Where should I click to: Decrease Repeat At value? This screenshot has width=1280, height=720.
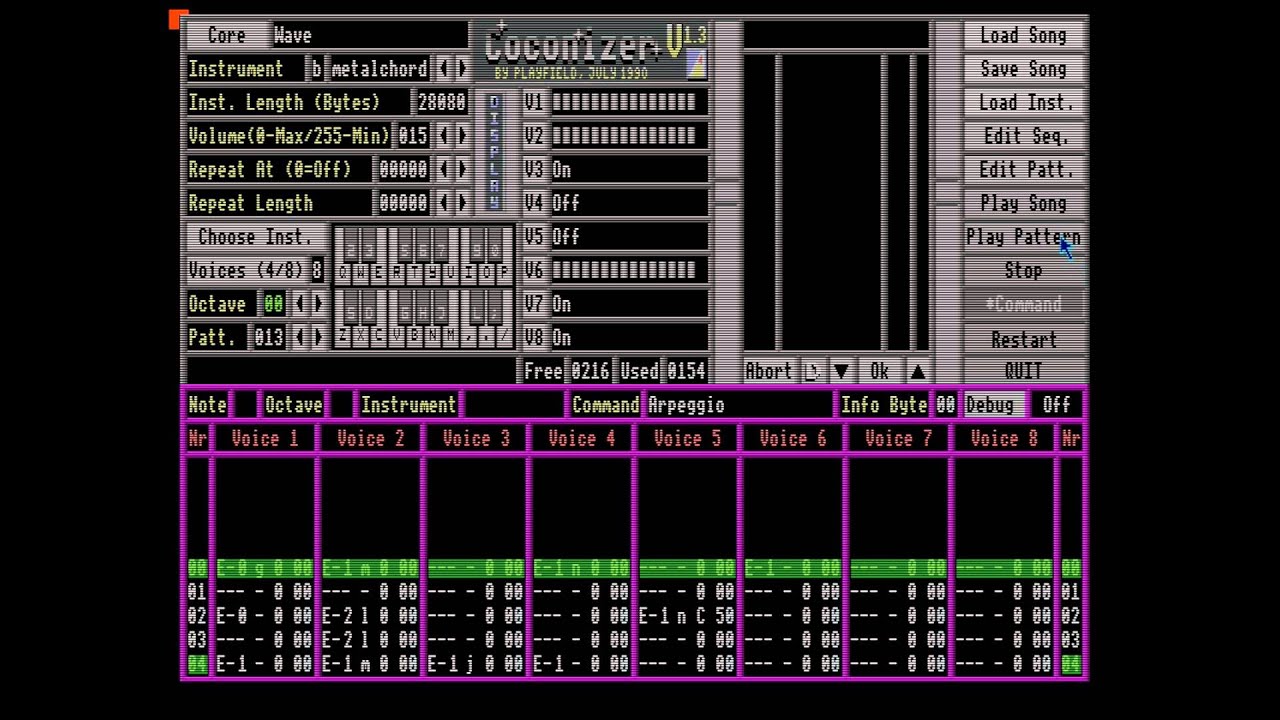click(x=443, y=170)
